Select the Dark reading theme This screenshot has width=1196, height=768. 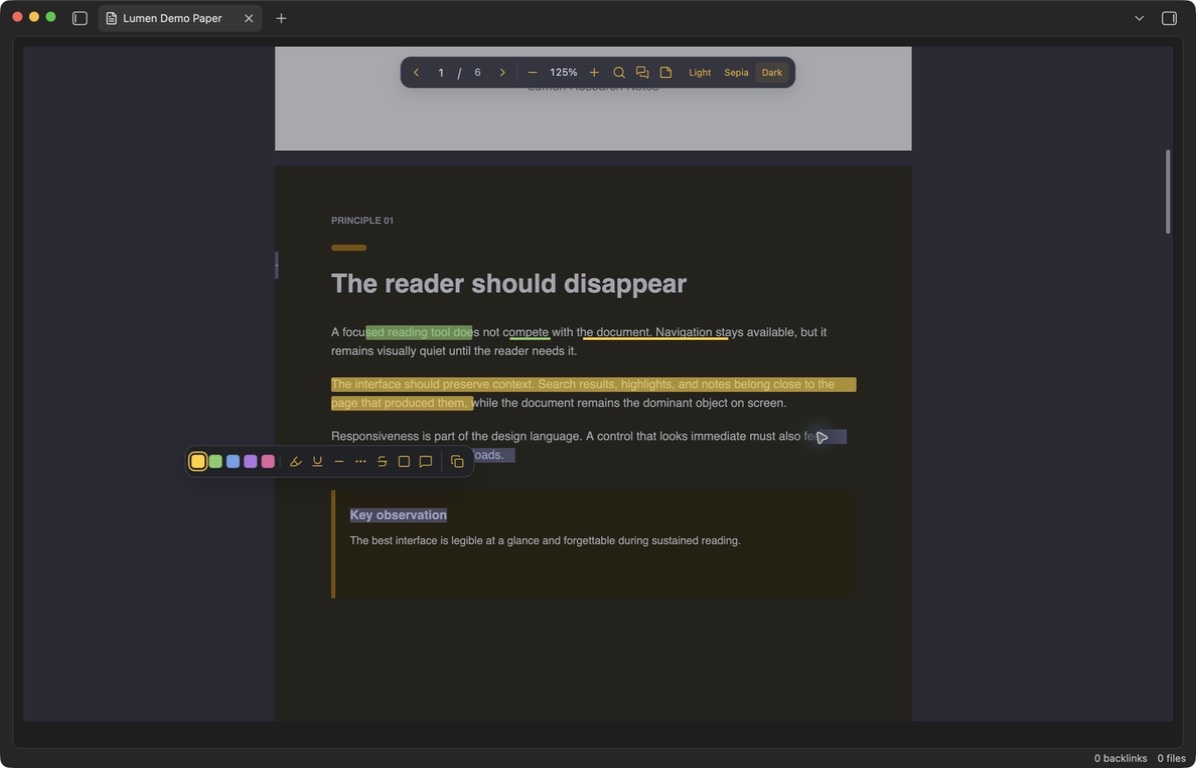tap(772, 72)
